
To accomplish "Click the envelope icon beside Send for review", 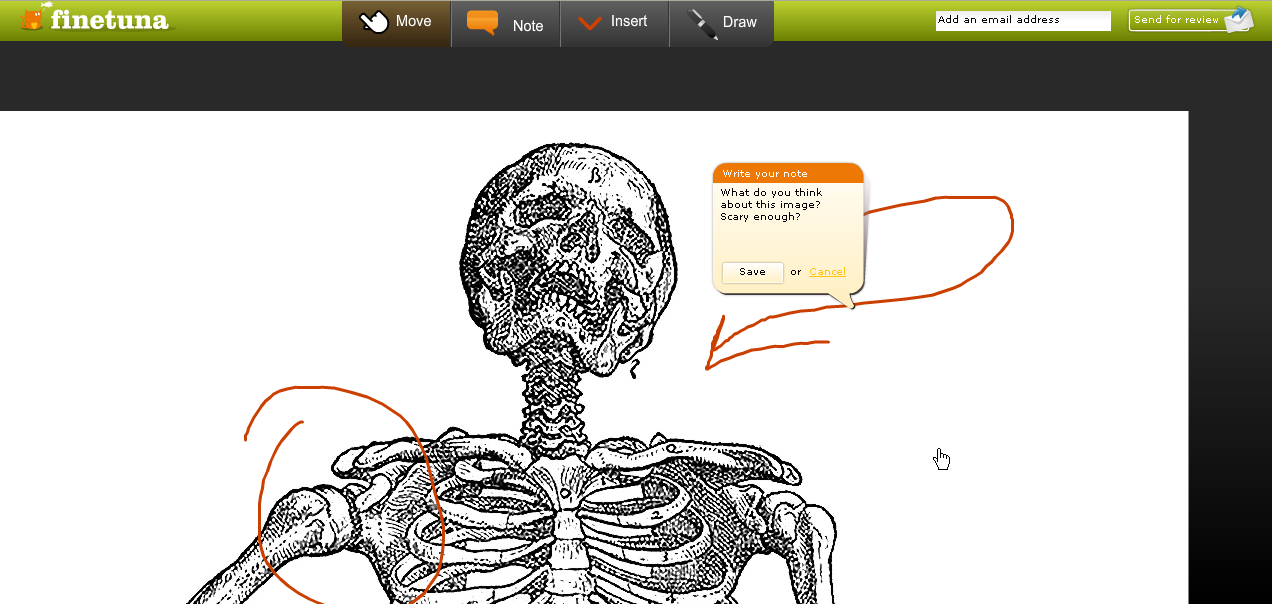I will [1238, 19].
